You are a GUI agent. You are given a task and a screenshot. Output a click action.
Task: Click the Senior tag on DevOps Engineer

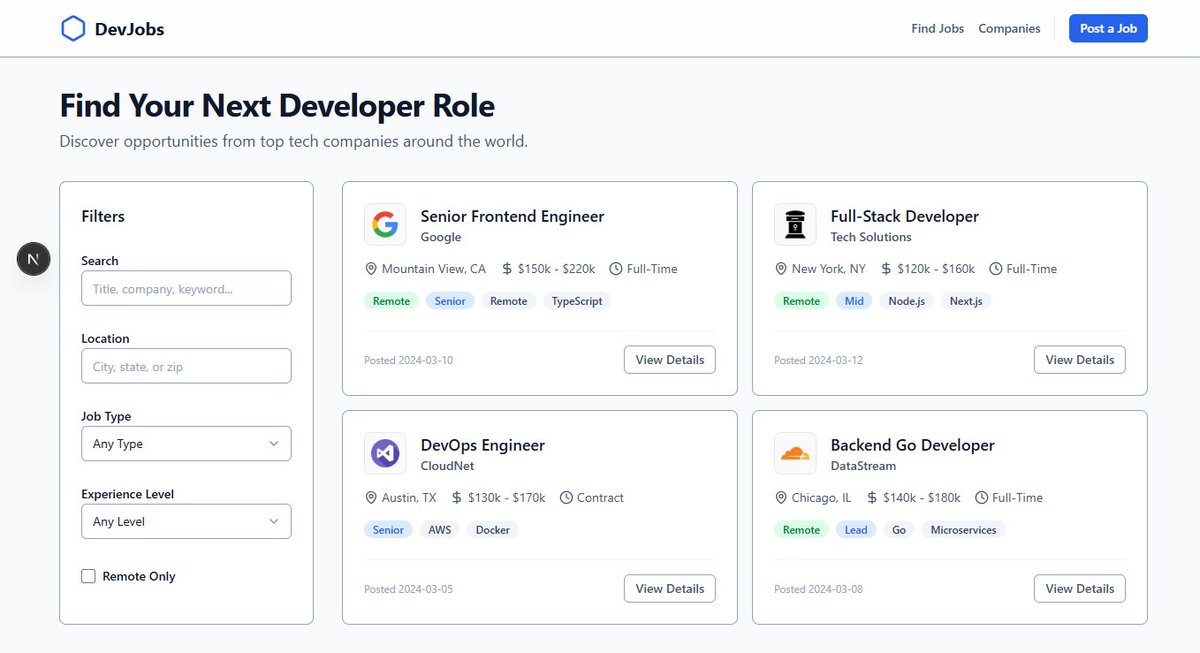pyautogui.click(x=388, y=530)
